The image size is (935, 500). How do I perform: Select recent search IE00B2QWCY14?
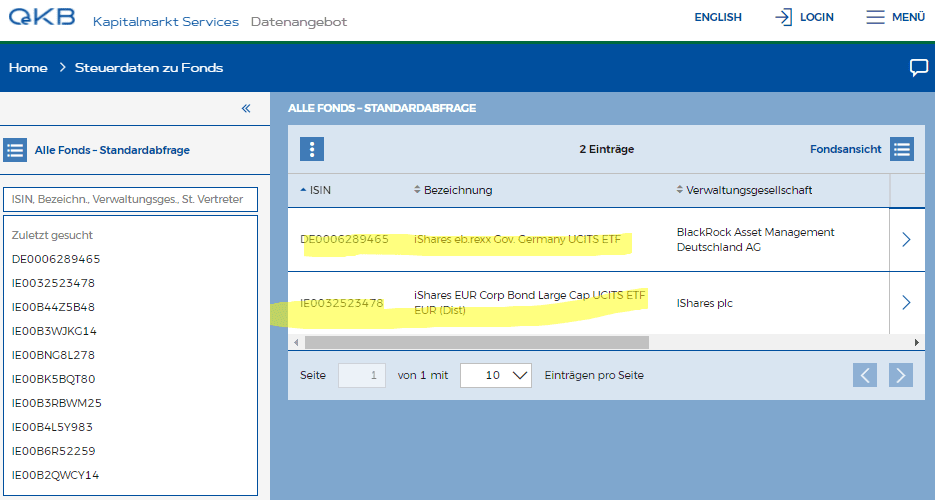coord(55,475)
